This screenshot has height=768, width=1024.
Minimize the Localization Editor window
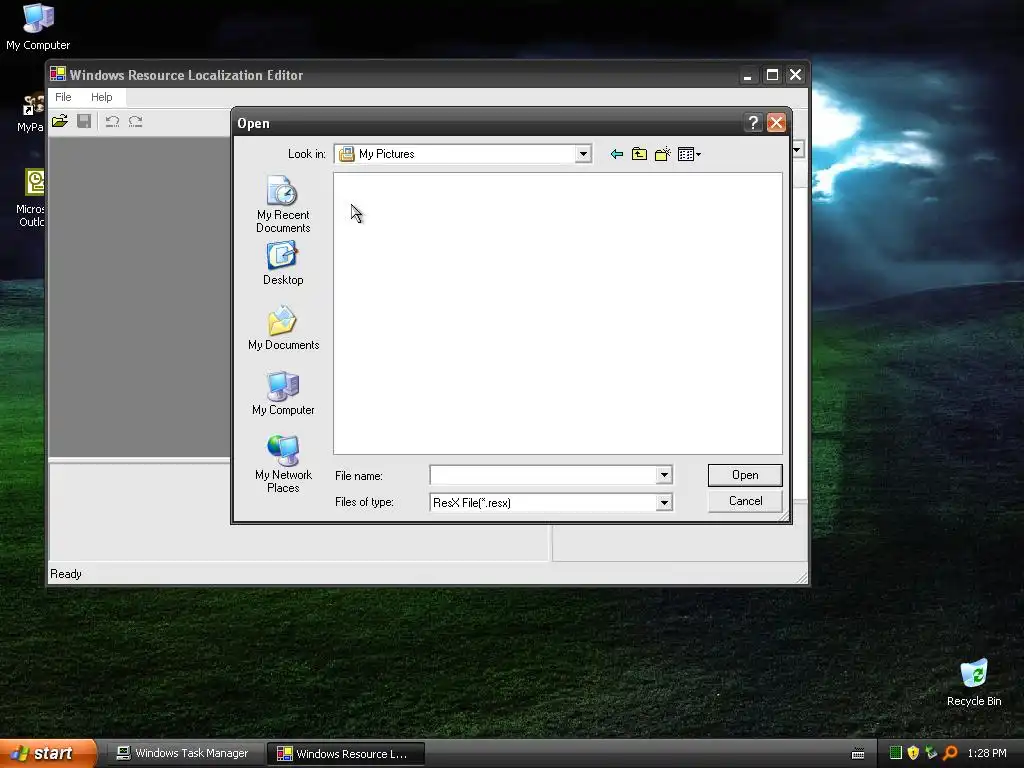748,75
